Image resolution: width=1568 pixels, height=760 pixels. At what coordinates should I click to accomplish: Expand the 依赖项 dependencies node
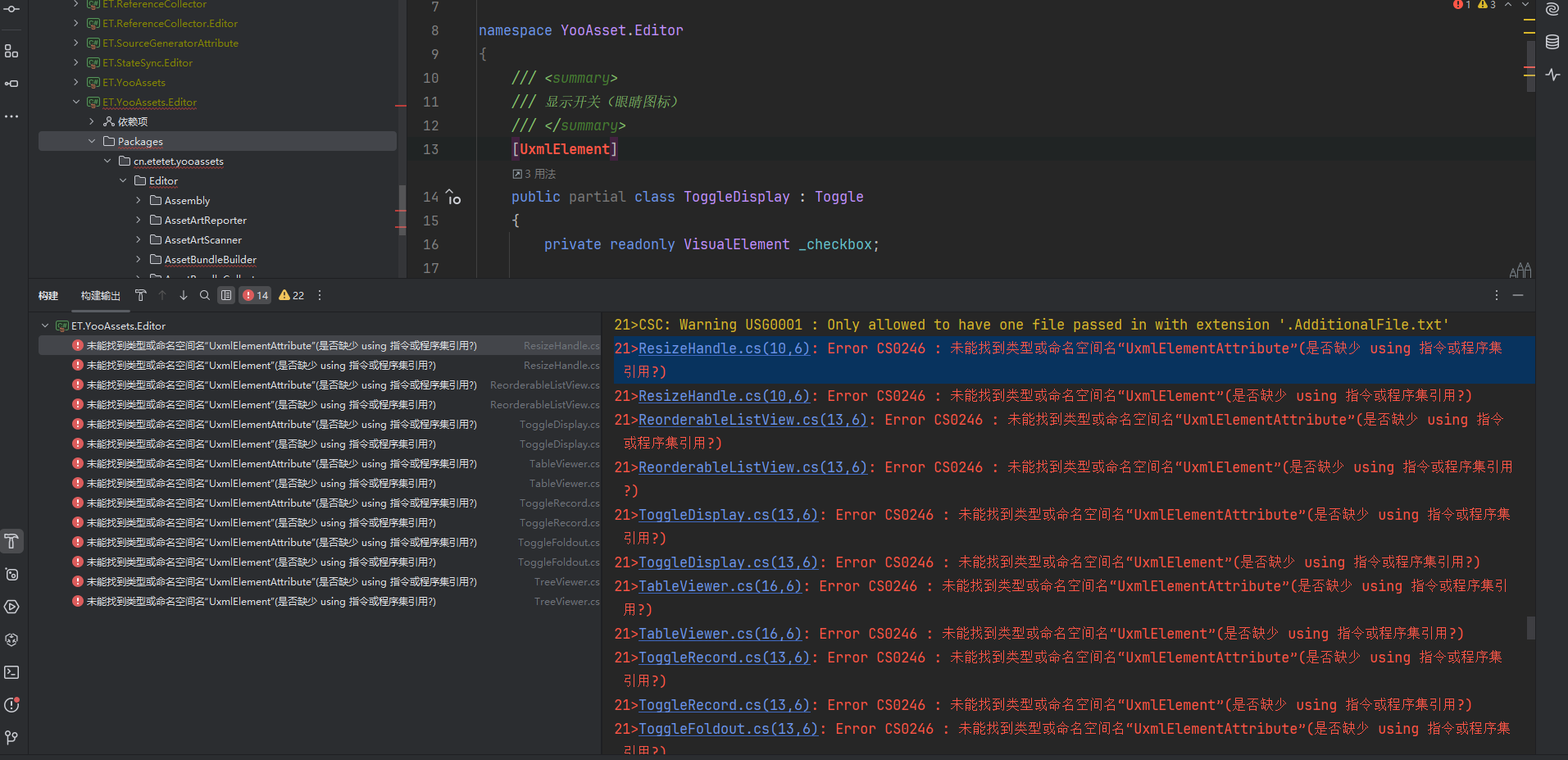click(92, 121)
